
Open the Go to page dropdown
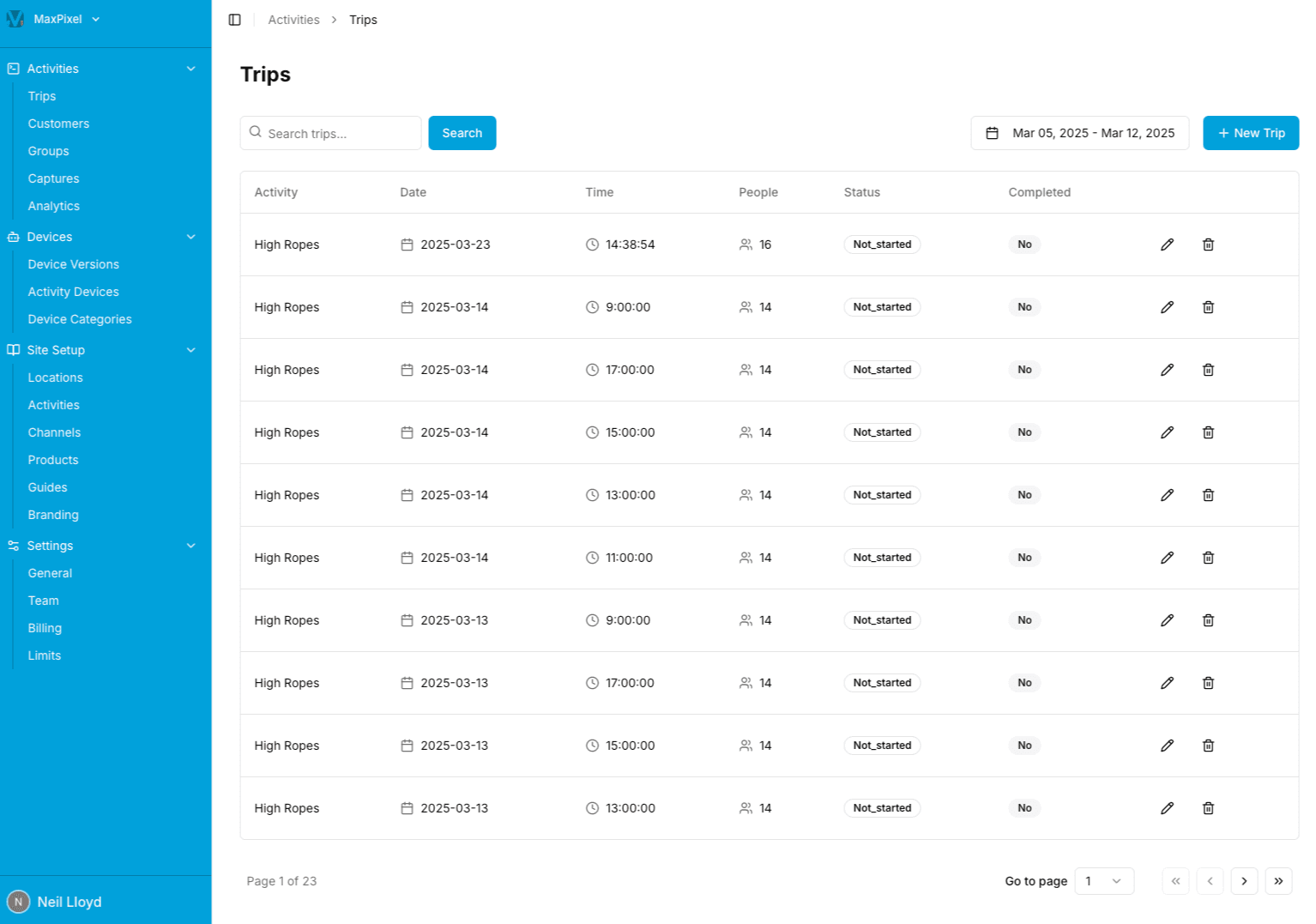coord(1103,881)
